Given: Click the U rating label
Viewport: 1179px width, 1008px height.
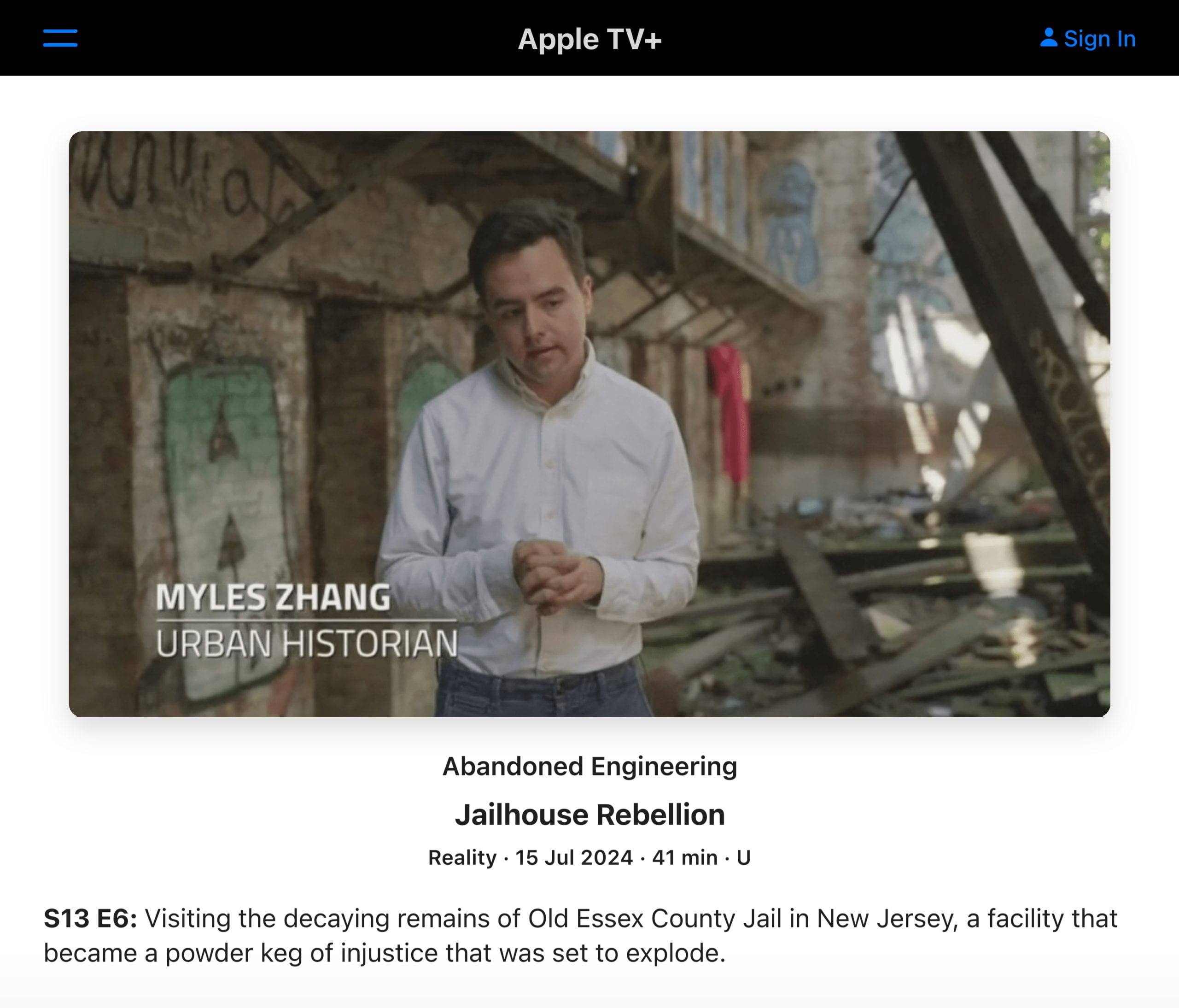Looking at the screenshot, I should point(744,858).
